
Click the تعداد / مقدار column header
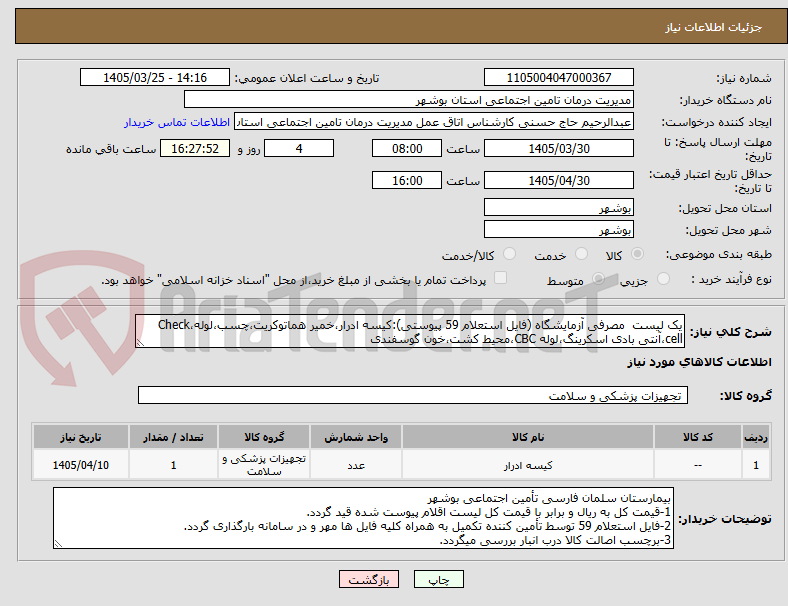[173, 437]
